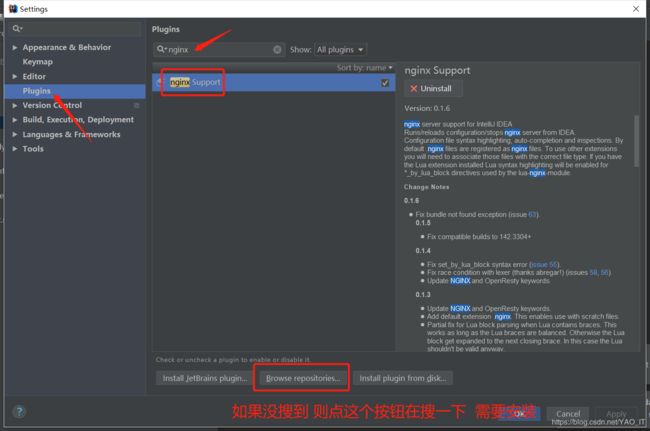Expand Languages & Frameworks node
This screenshot has height=431, width=650.
15,134
